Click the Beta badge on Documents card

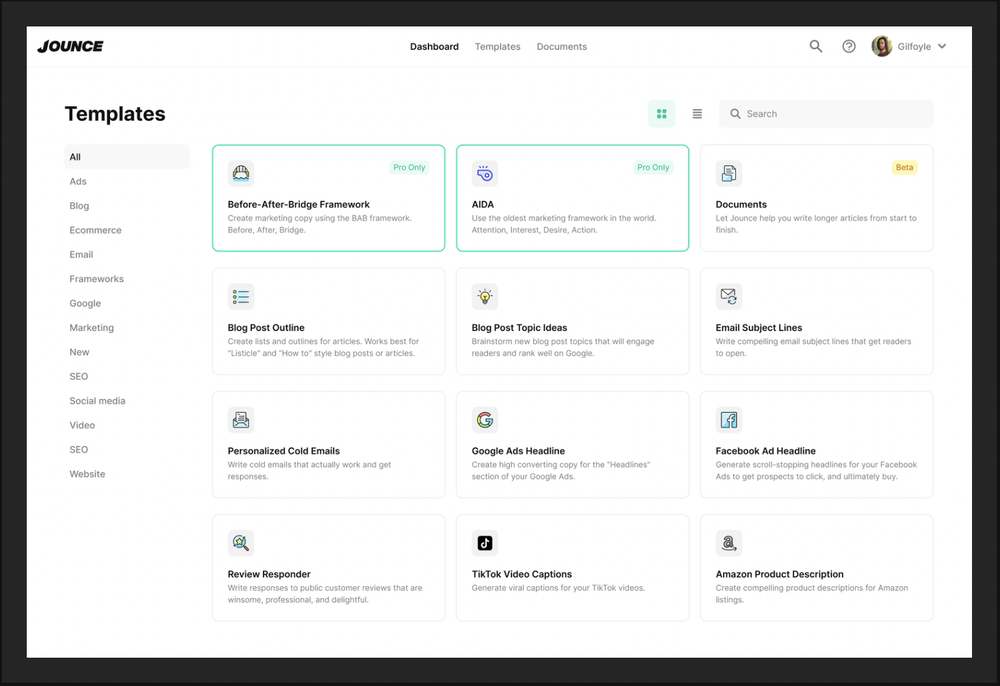coord(904,167)
